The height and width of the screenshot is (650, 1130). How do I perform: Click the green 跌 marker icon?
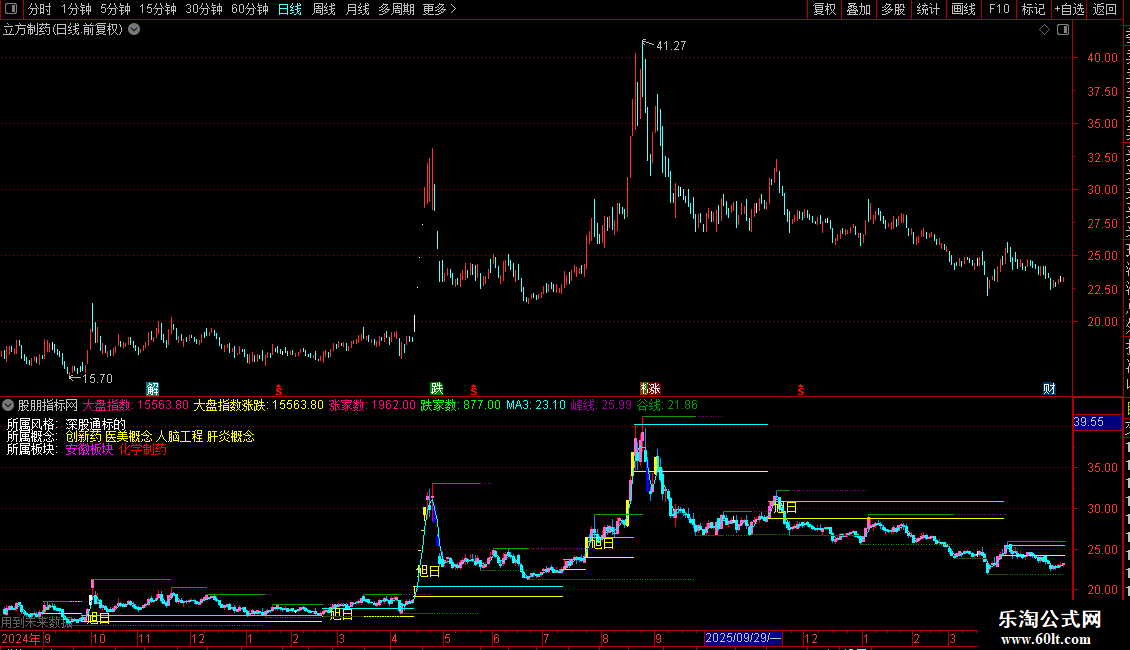click(x=437, y=389)
